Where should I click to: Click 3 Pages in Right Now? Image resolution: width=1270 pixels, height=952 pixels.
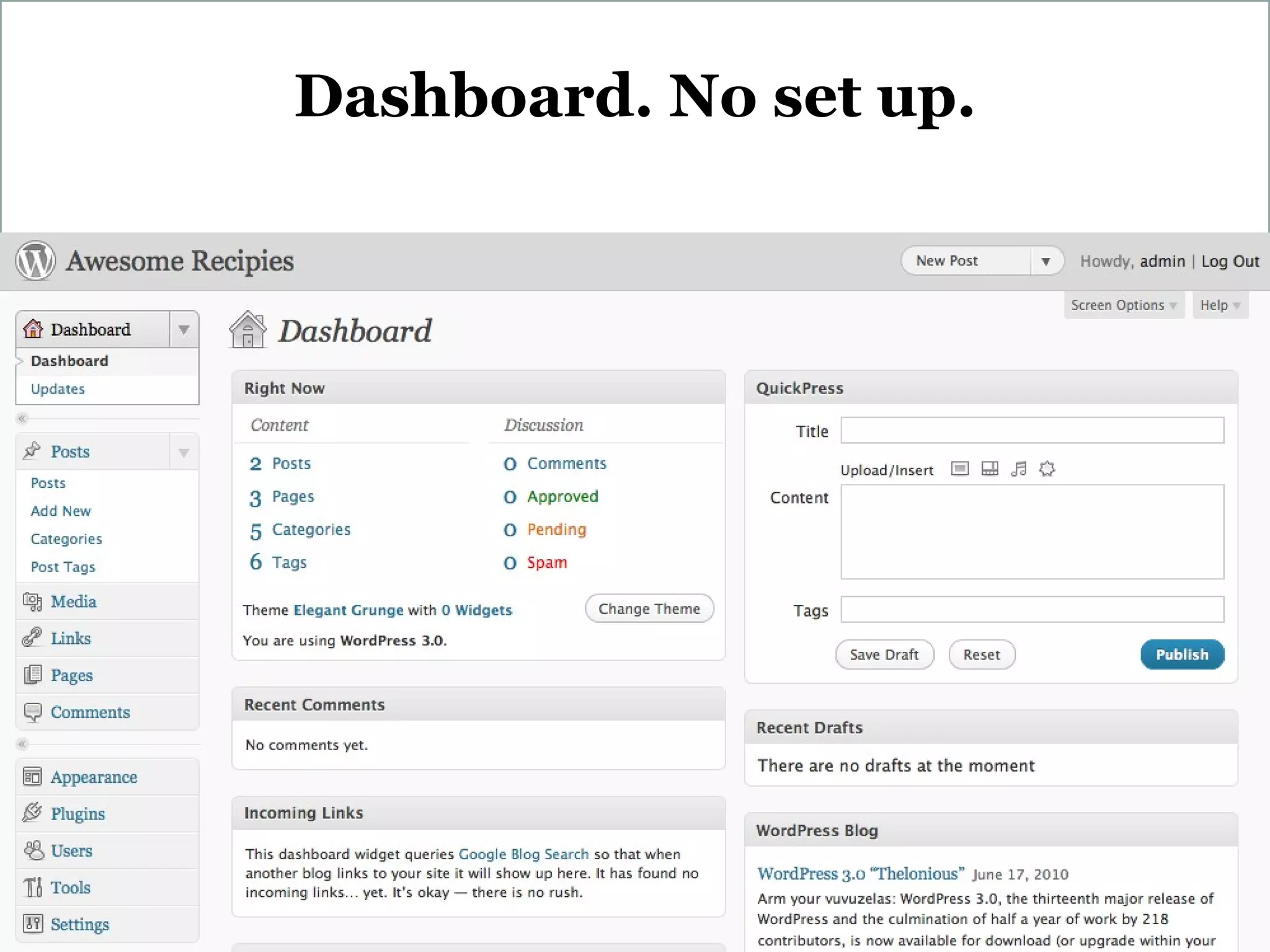click(x=282, y=496)
